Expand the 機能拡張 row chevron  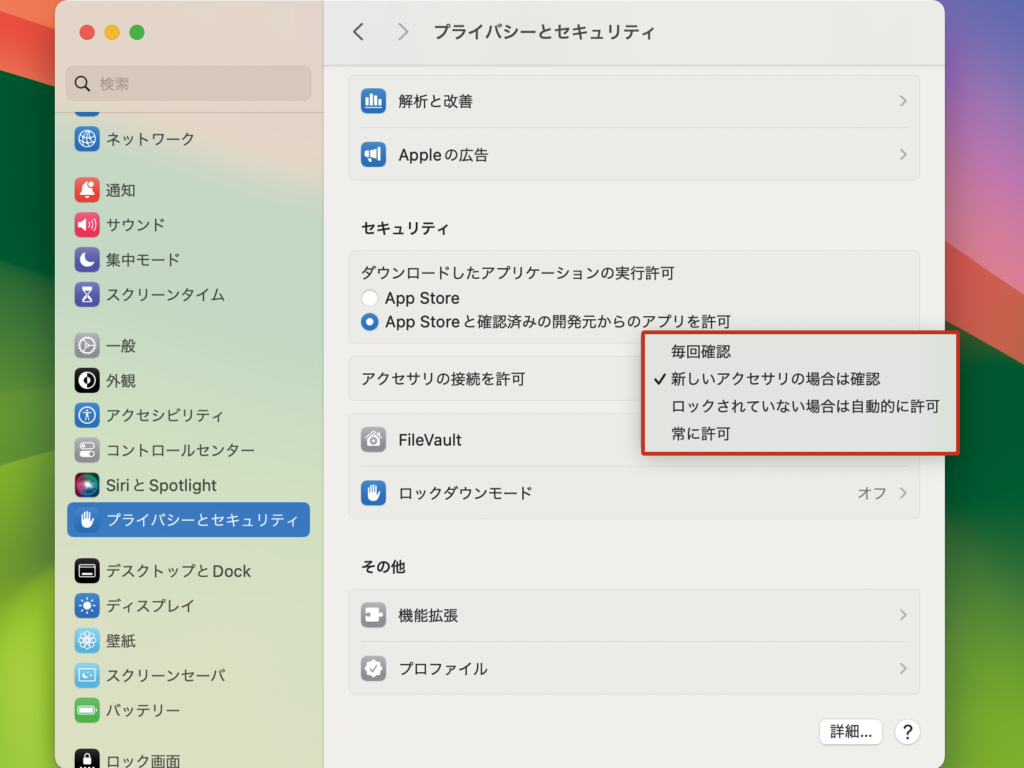(x=903, y=615)
